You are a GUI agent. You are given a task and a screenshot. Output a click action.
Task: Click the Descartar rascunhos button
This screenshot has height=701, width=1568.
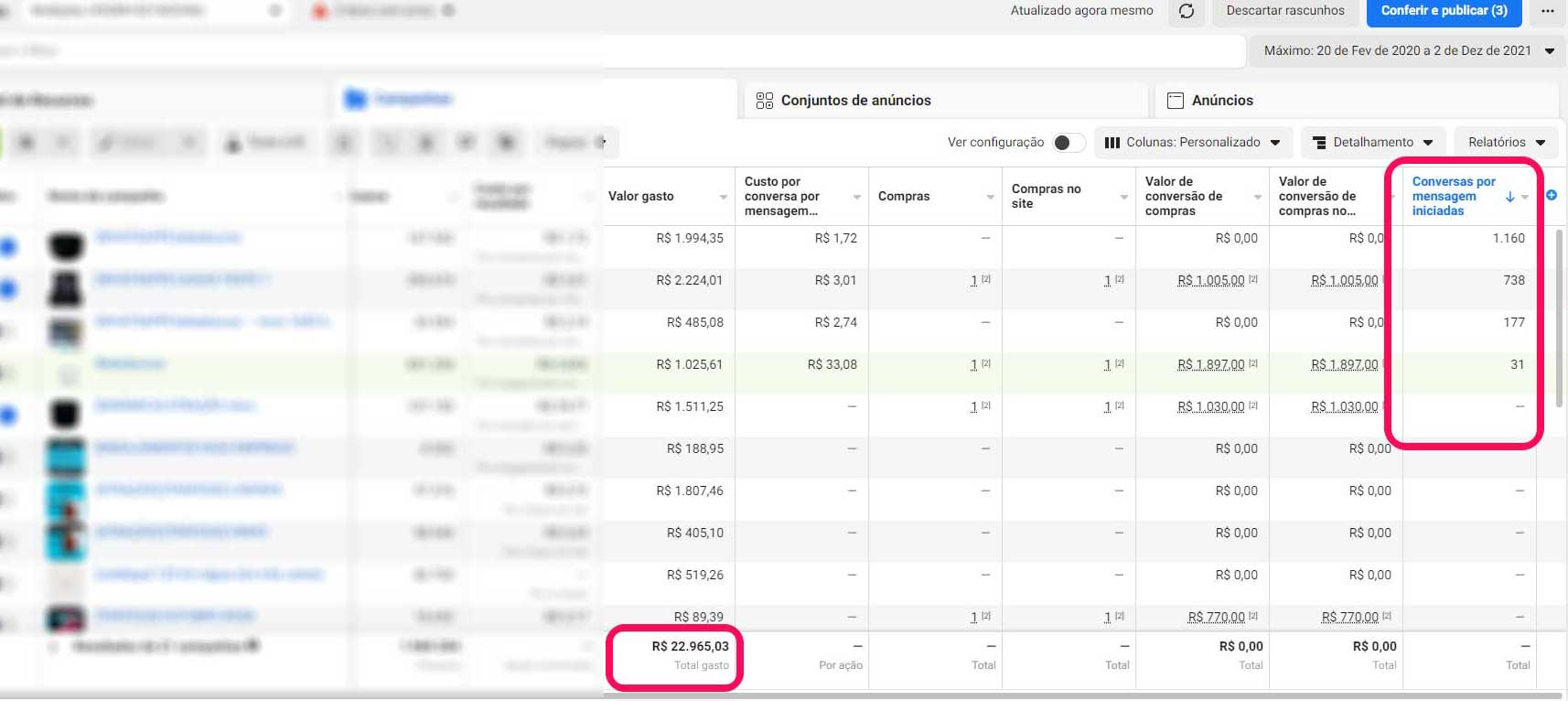[x=1284, y=11]
